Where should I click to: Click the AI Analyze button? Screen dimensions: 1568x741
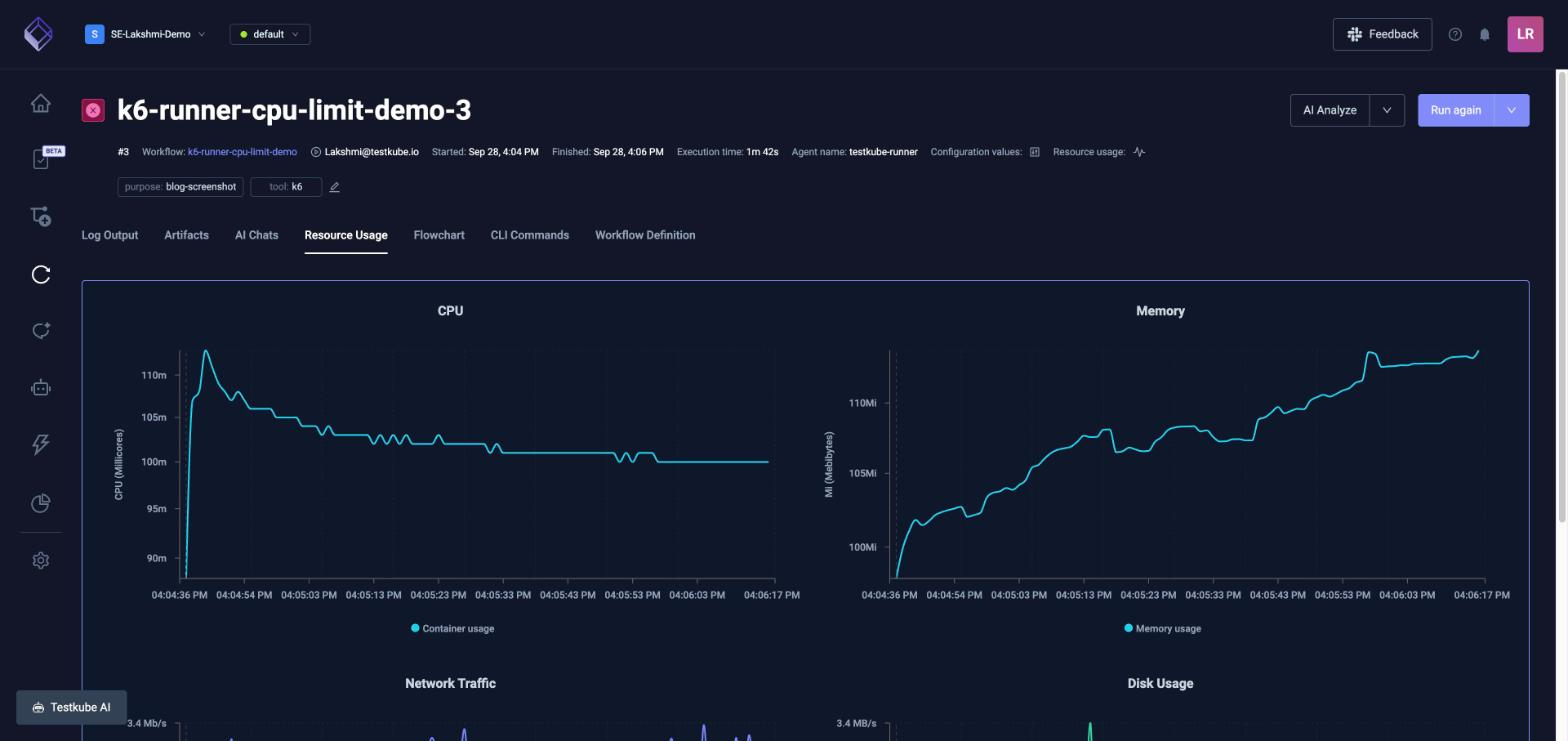[x=1330, y=110]
